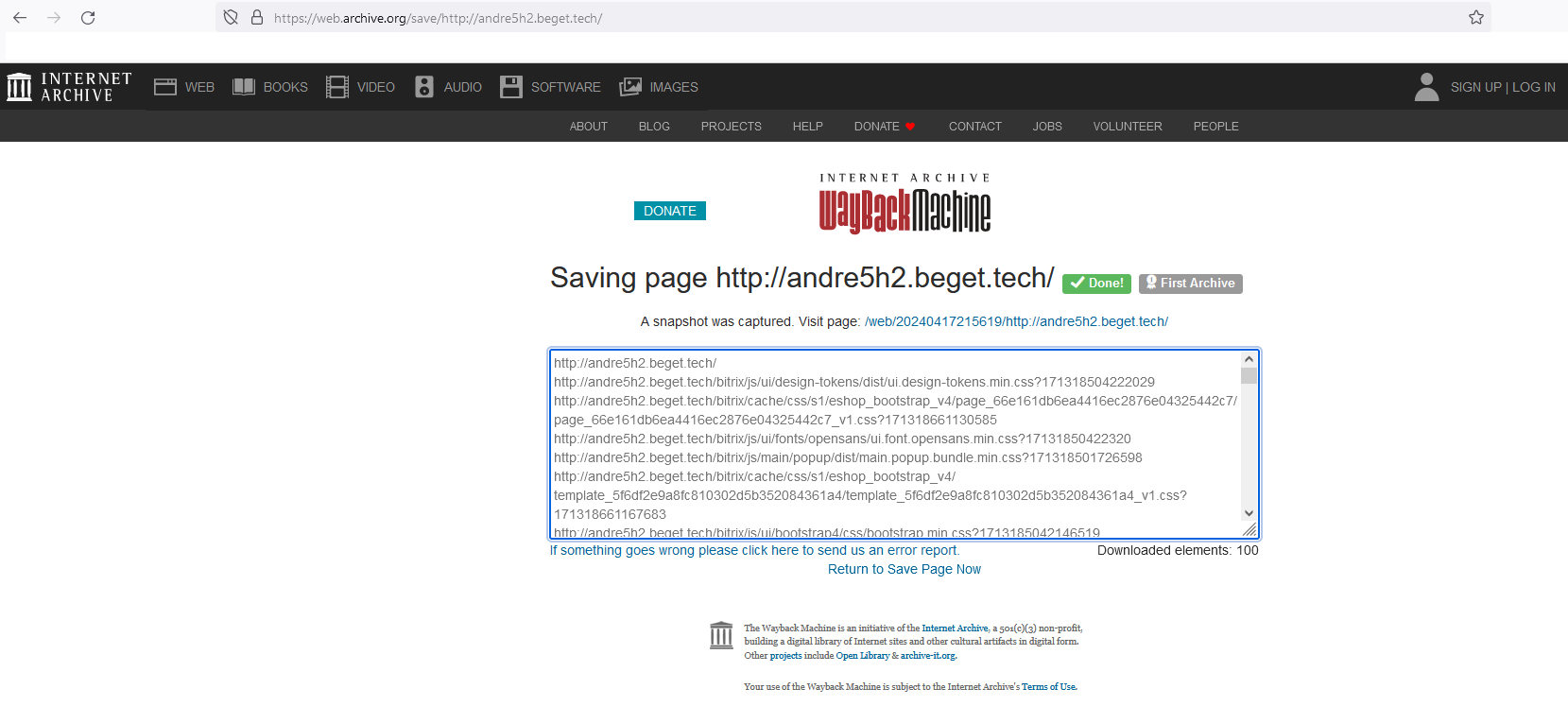Open the archive-it.org footer link

928,656
